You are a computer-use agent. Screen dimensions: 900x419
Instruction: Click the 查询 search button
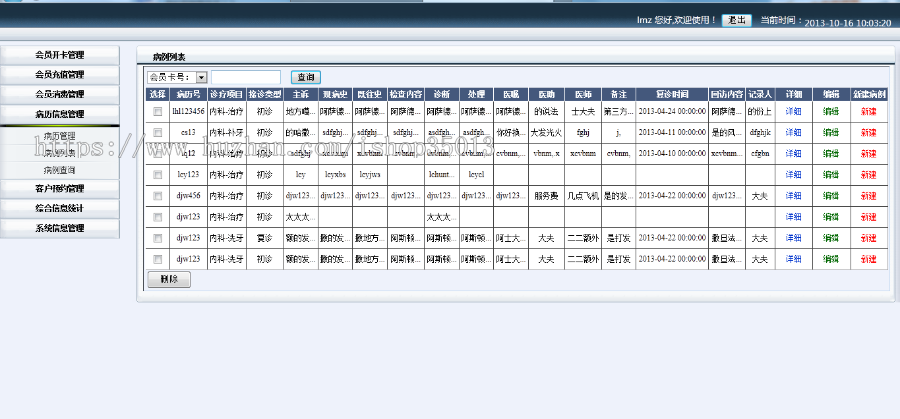pyautogui.click(x=306, y=77)
